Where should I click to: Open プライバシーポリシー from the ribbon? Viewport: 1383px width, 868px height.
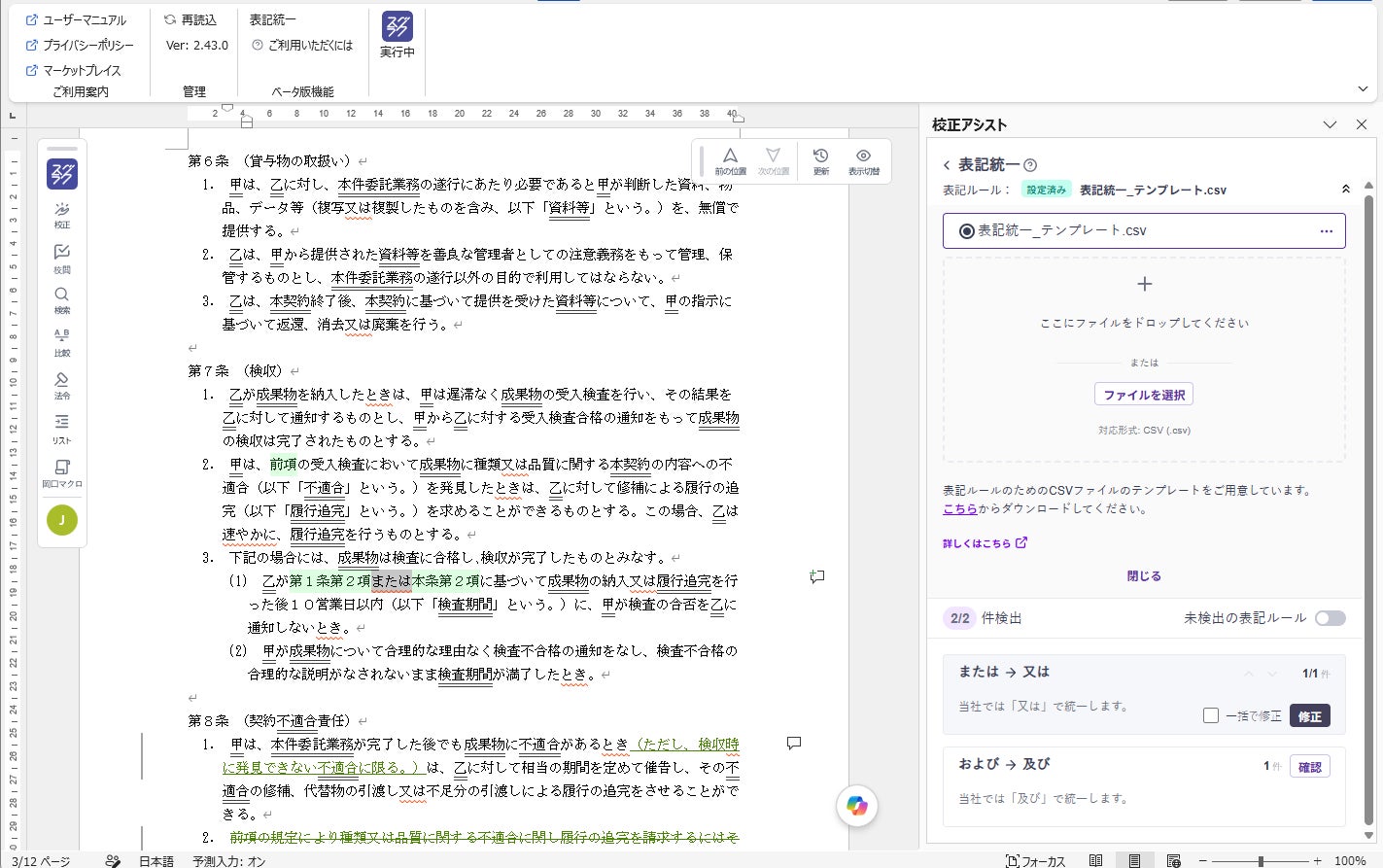tap(80, 45)
